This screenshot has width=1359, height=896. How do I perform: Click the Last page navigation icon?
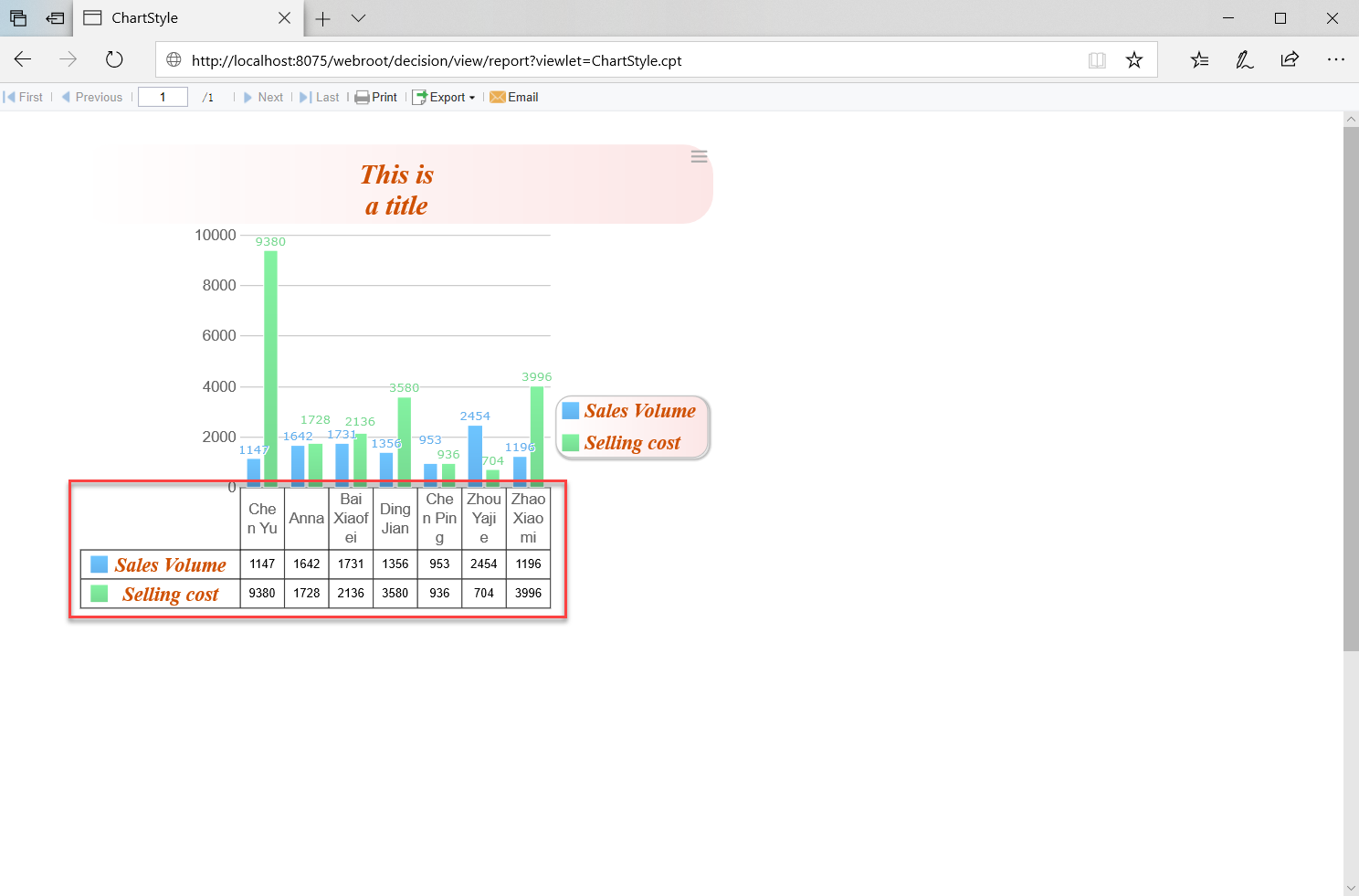(304, 97)
